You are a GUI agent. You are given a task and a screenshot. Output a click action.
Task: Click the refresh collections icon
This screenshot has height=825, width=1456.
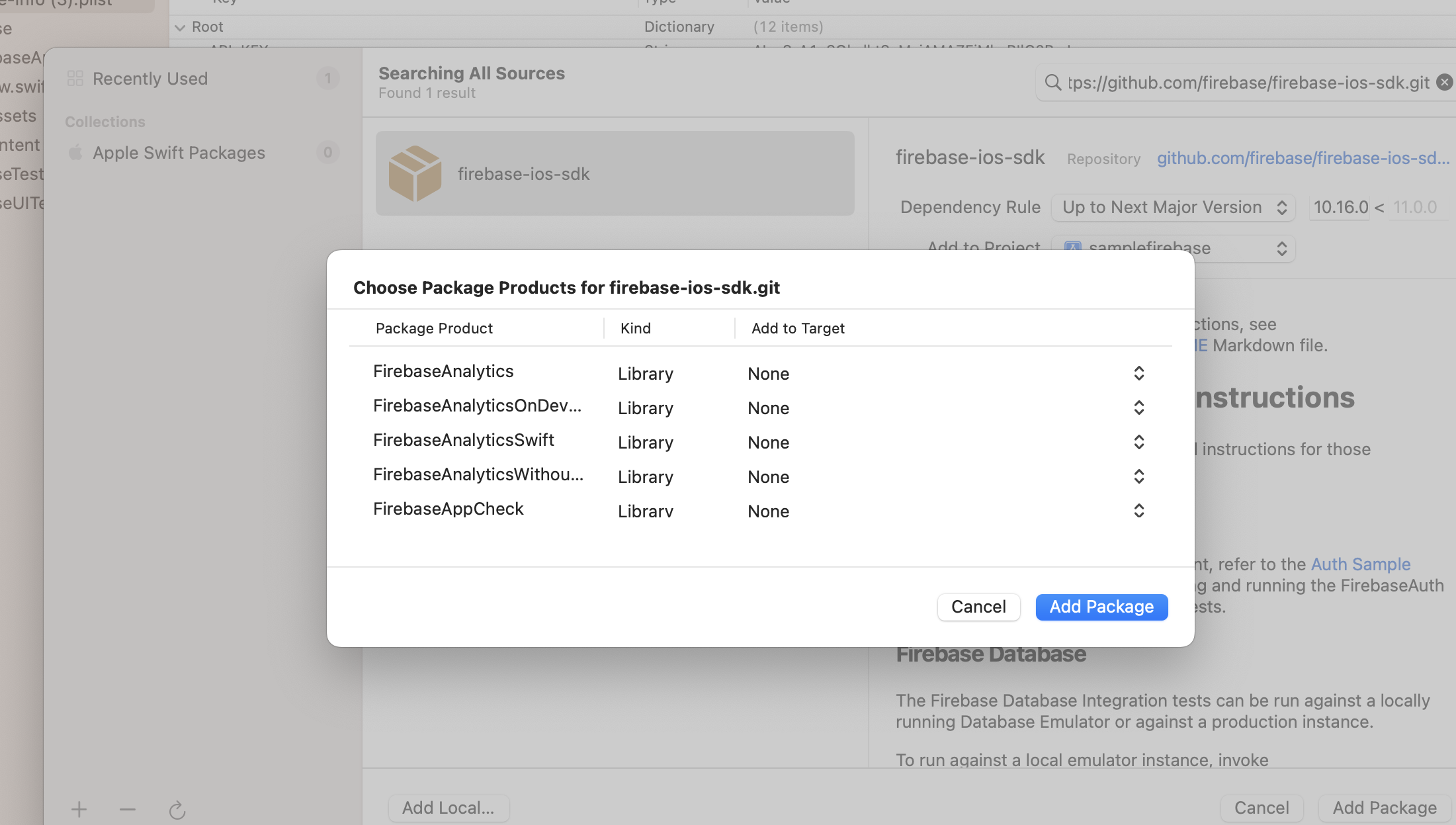click(177, 810)
